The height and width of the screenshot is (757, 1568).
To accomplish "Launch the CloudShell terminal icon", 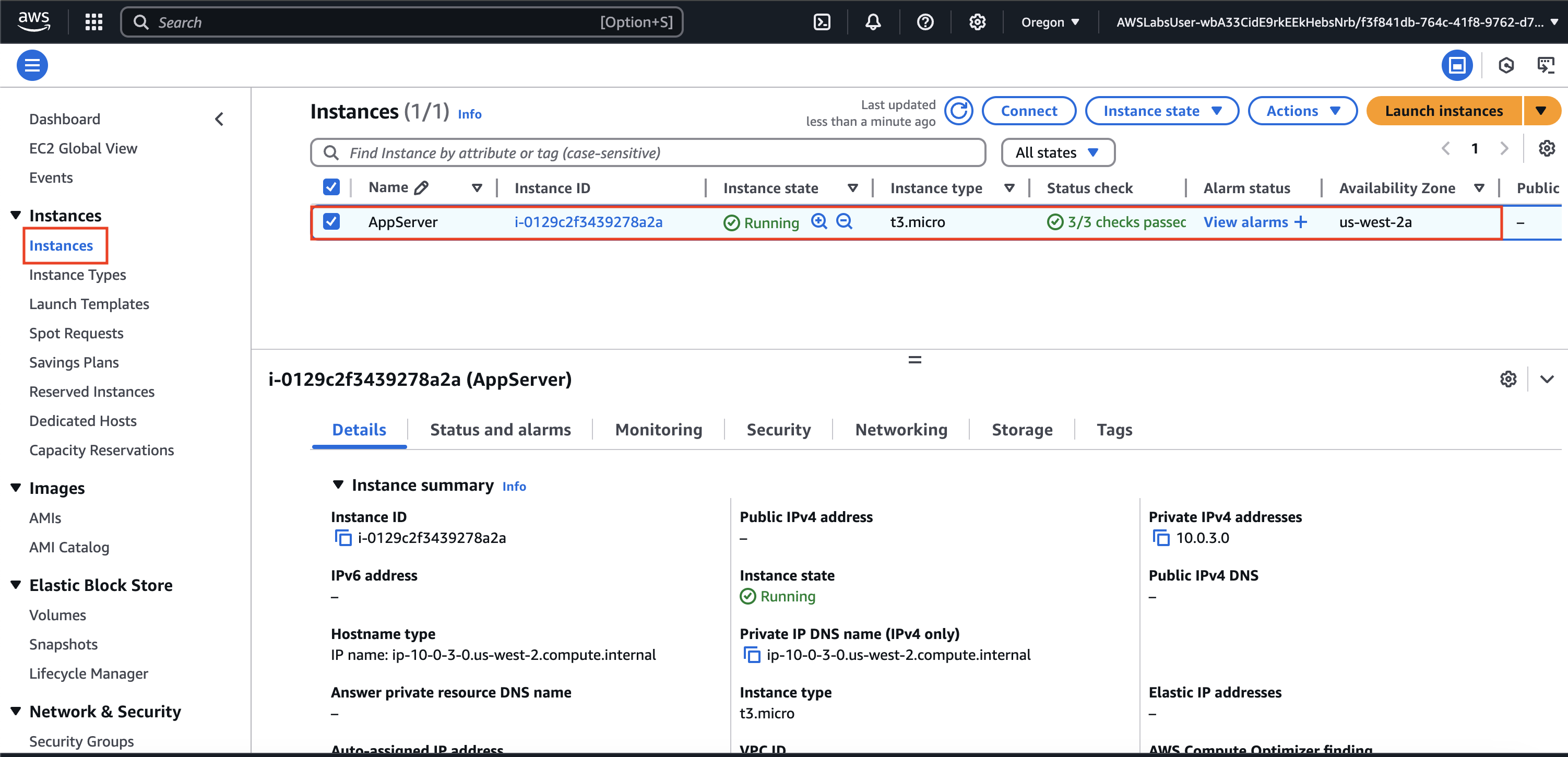I will [822, 22].
